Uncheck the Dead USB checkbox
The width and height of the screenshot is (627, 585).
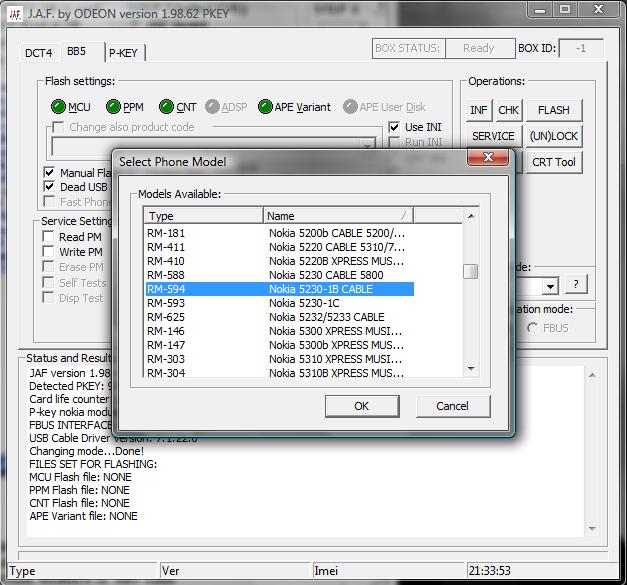(49, 187)
